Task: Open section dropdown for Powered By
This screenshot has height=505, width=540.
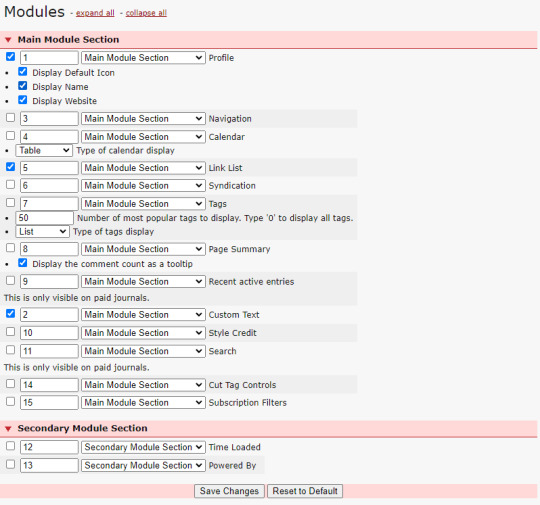Action: (x=143, y=465)
